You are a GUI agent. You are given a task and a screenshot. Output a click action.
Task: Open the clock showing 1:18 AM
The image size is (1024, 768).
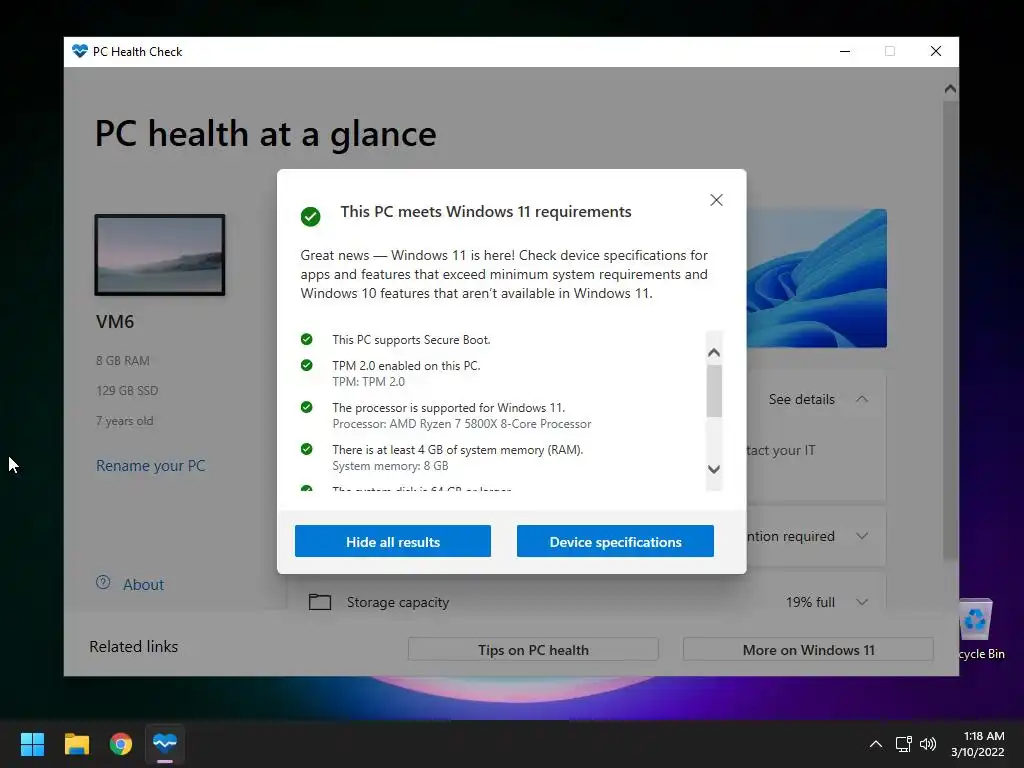(977, 744)
